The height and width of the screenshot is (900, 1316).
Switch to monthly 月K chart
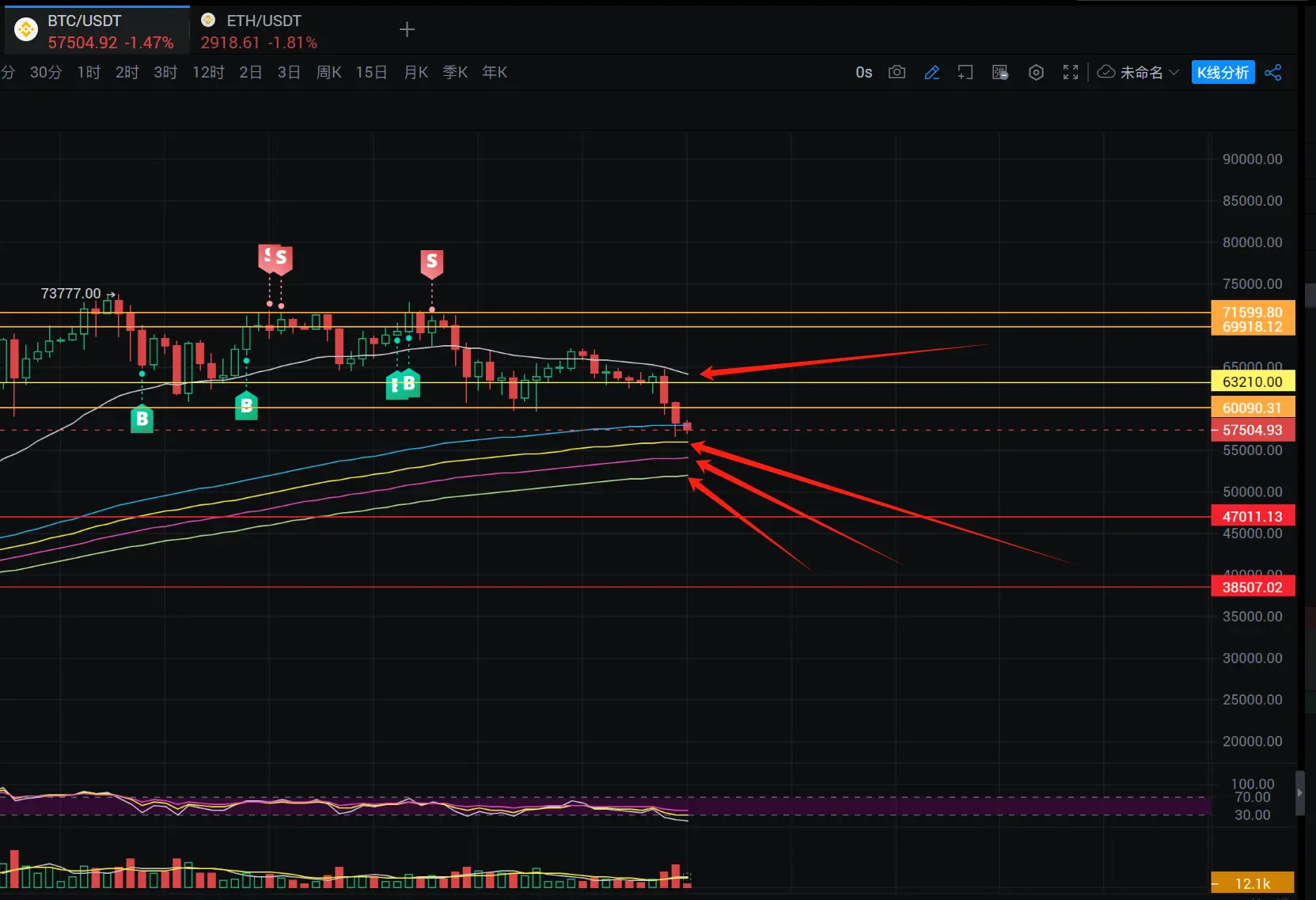pyautogui.click(x=415, y=72)
